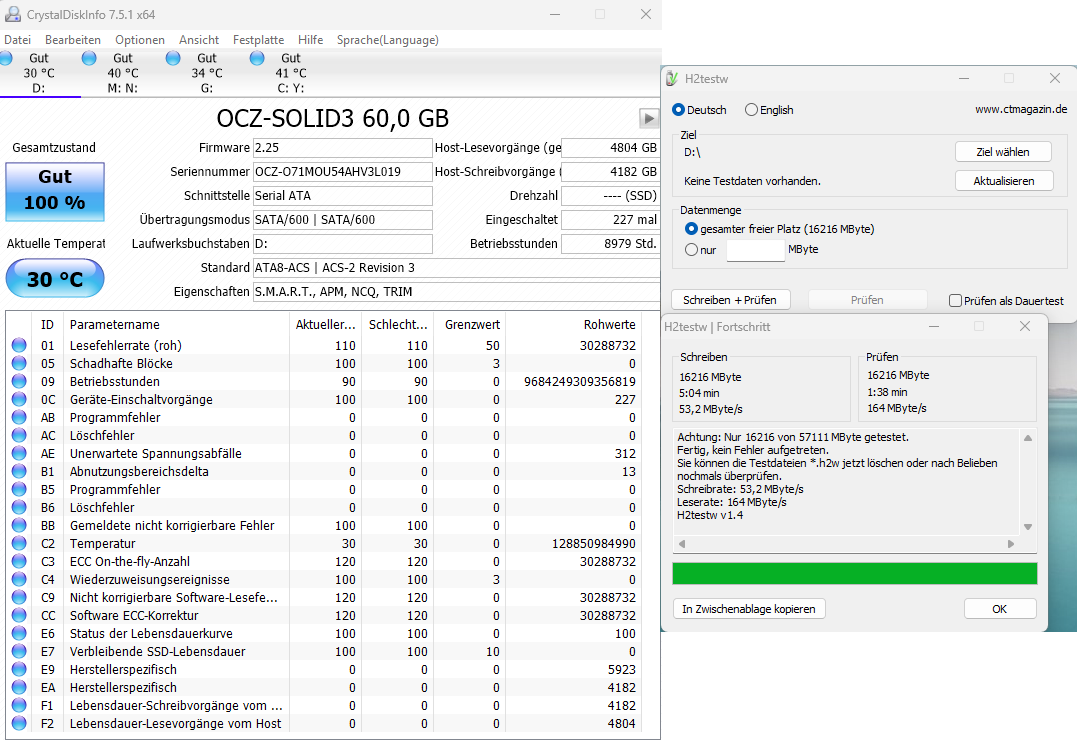Click status orb for Lesefehlerrate (roh) row
The width and height of the screenshot is (1079, 740).
19,345
